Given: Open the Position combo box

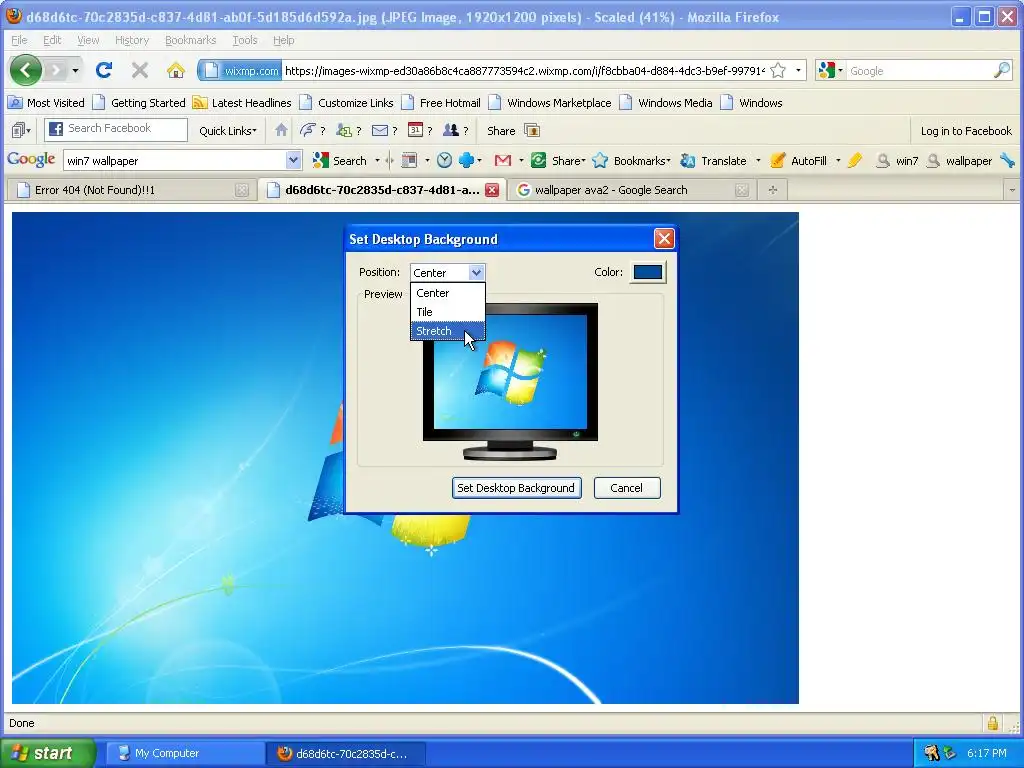Looking at the screenshot, I should click(x=447, y=272).
